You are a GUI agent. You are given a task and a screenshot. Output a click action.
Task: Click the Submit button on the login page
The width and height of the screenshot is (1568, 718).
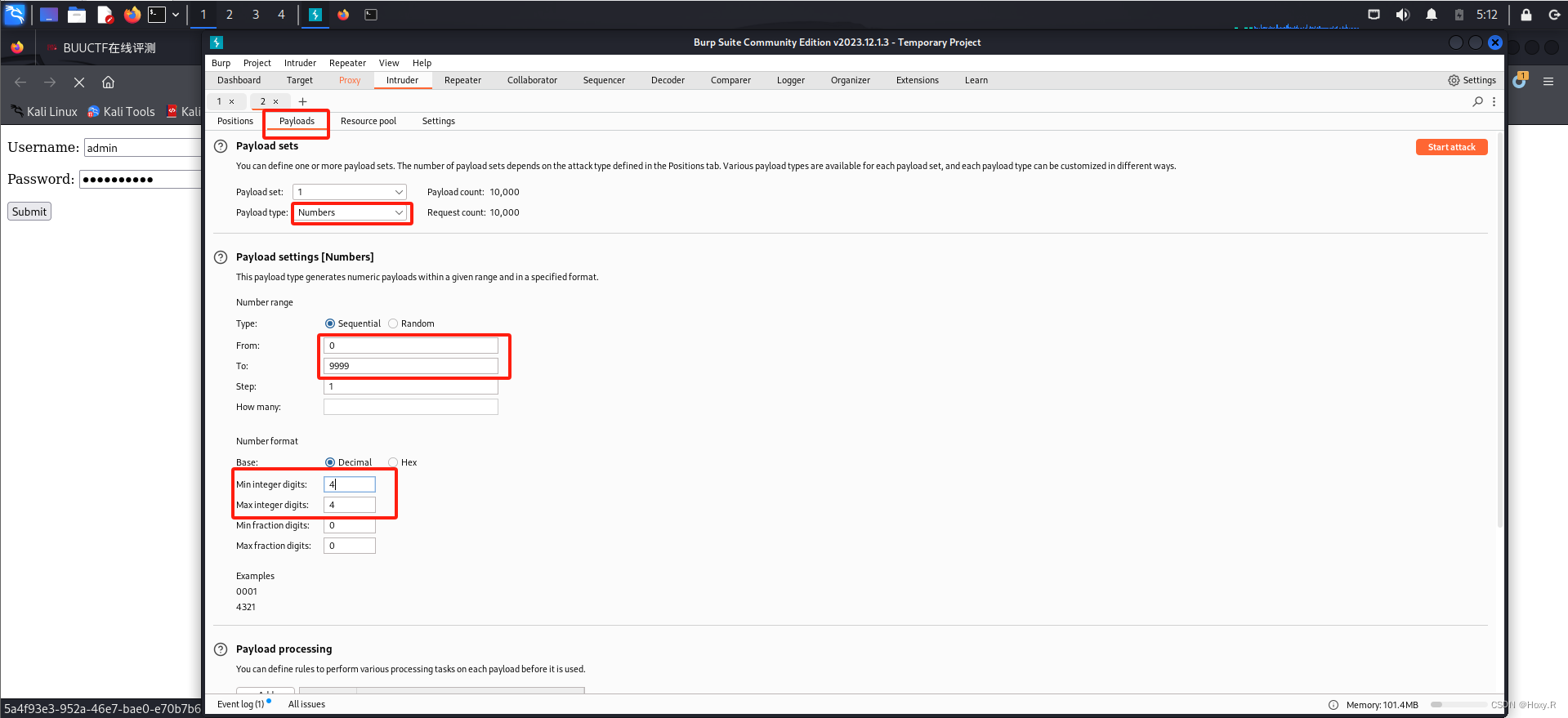[29, 212]
